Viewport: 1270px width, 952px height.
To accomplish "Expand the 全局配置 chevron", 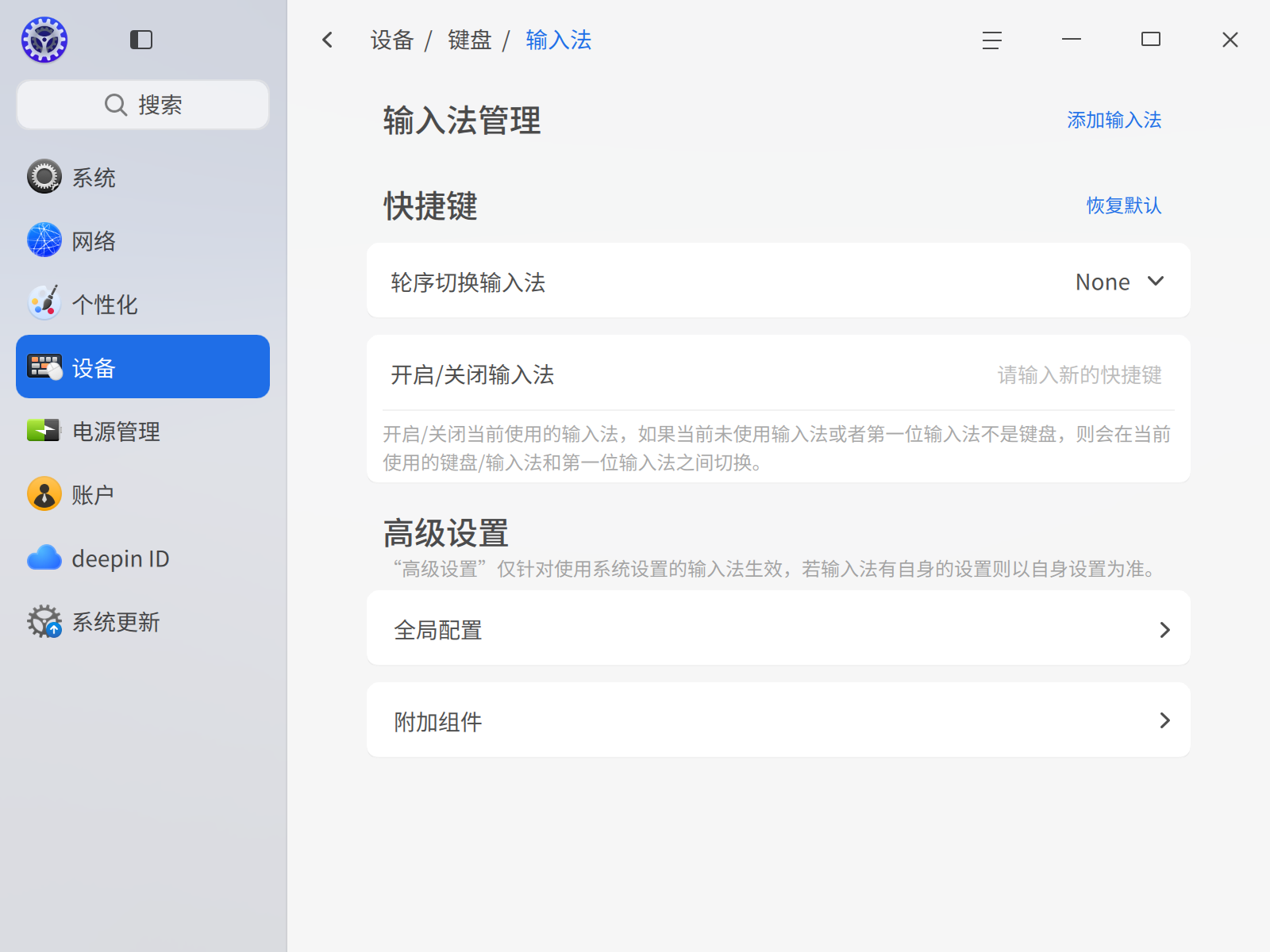I will 1164,630.
